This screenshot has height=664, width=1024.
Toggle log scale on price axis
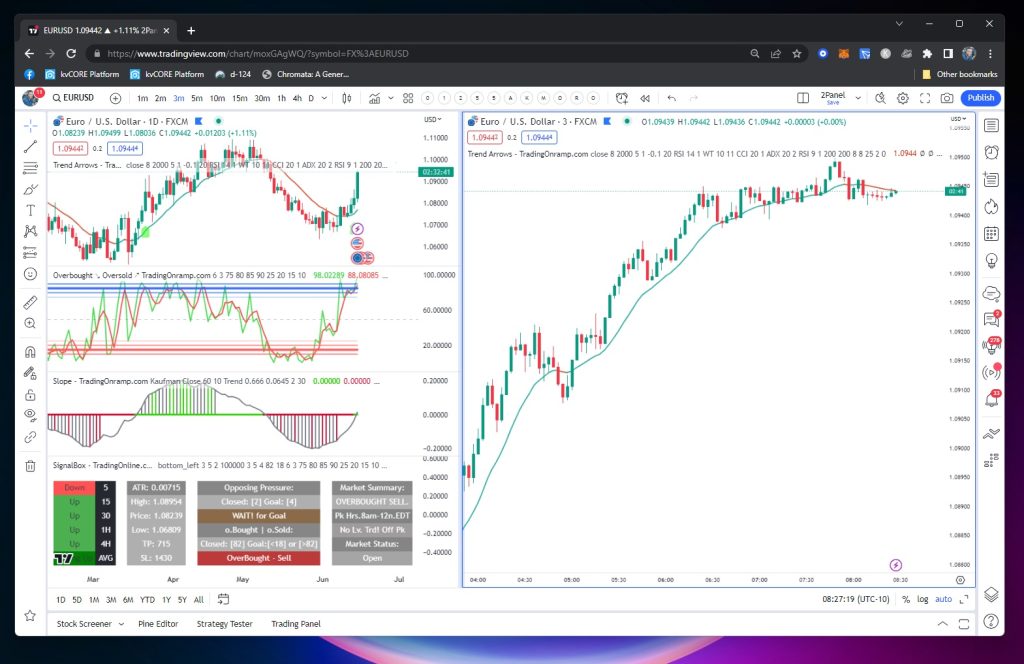[x=922, y=599]
